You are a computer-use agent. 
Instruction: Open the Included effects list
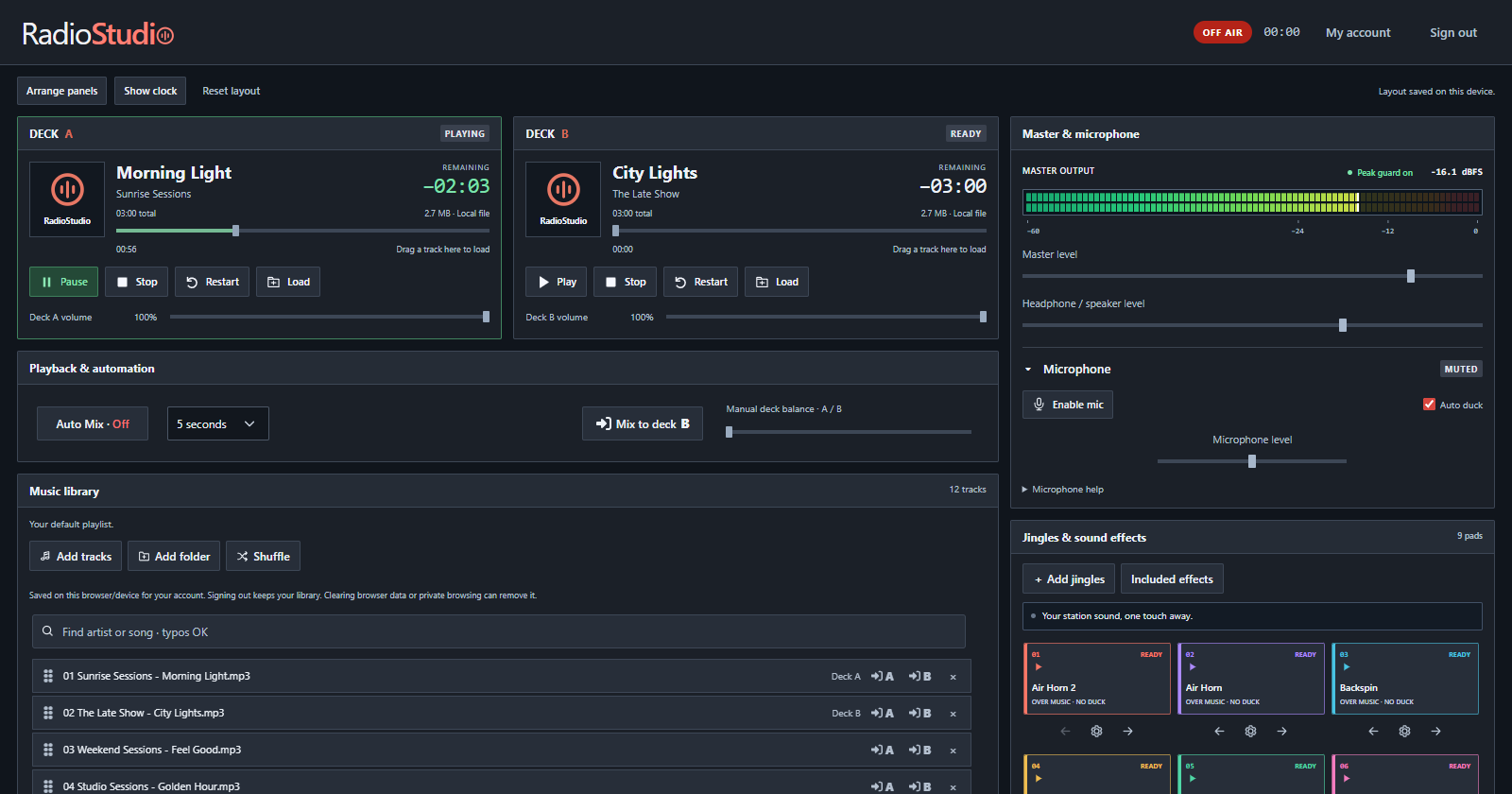click(x=1172, y=578)
